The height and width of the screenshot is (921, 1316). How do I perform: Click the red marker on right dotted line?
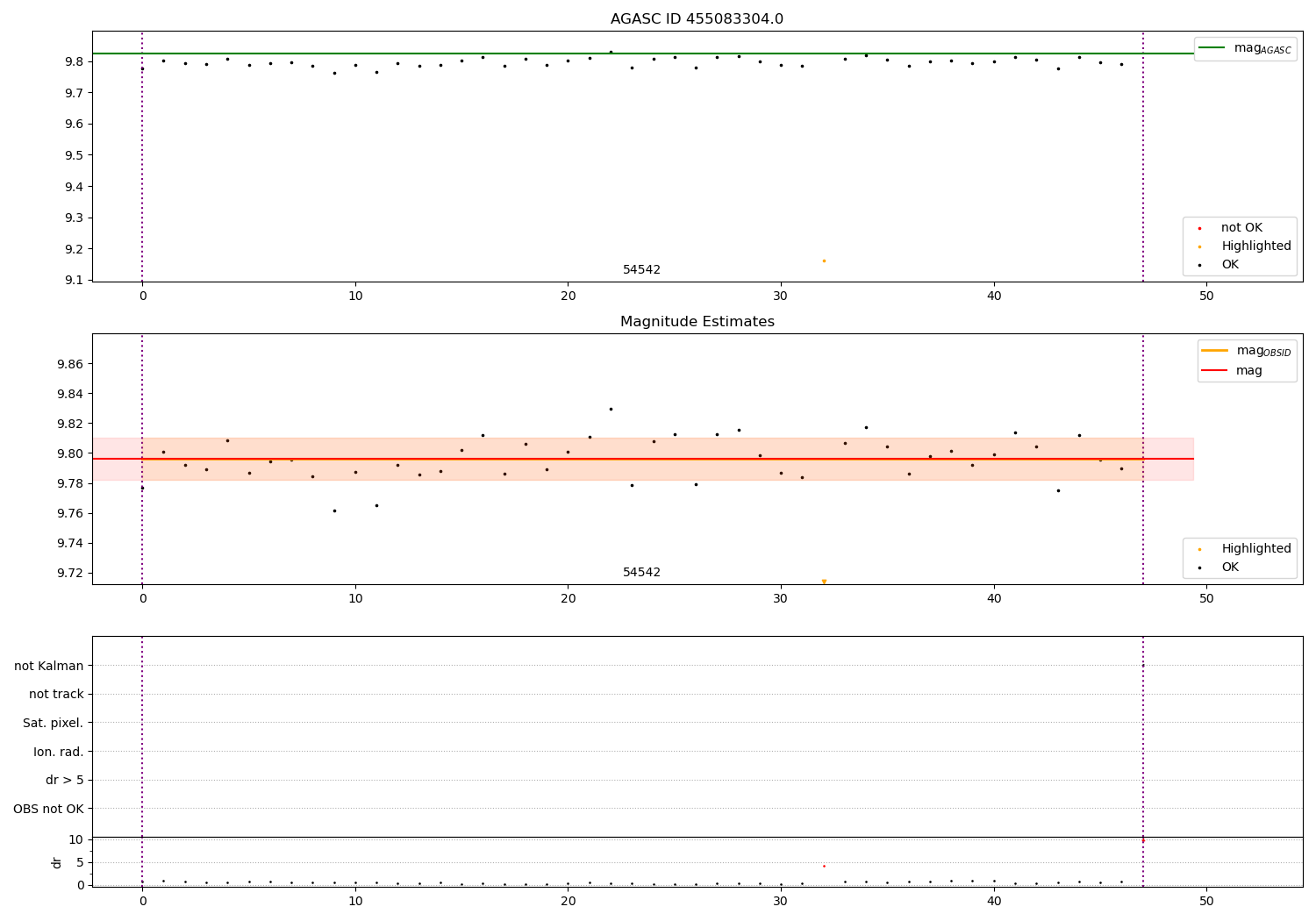point(1143,840)
